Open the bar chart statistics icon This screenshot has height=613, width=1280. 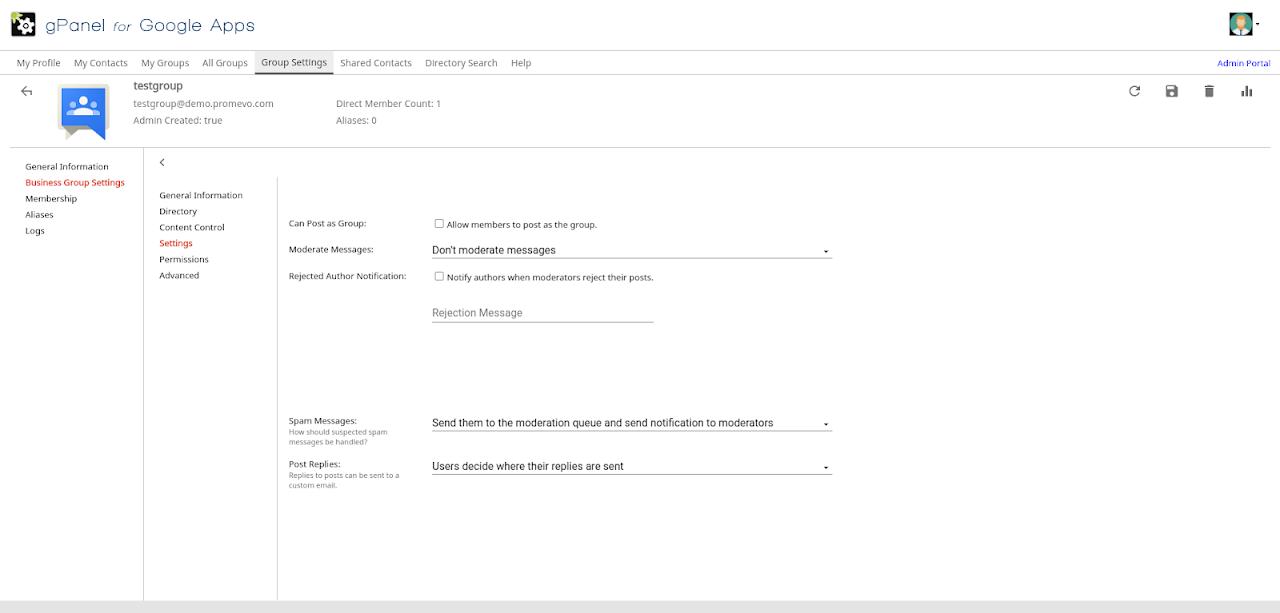click(1246, 91)
